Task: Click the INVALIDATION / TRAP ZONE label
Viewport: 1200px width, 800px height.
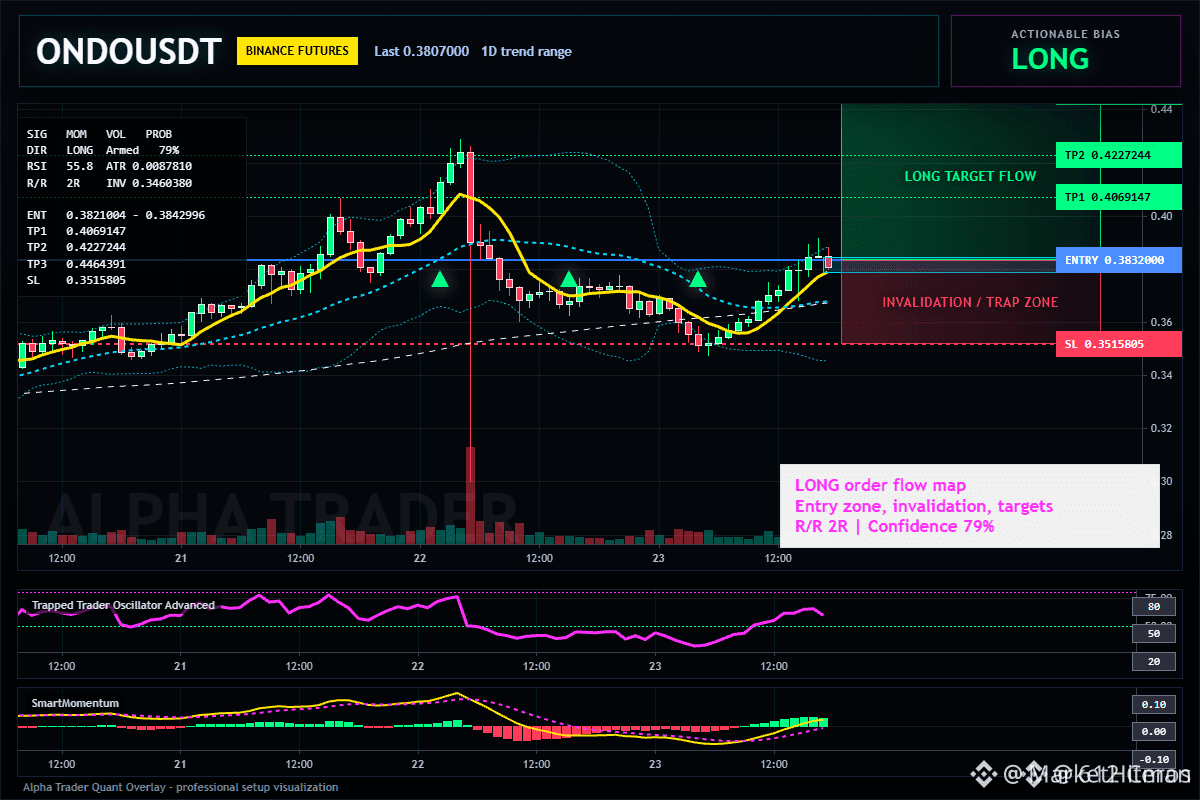Action: click(x=970, y=302)
